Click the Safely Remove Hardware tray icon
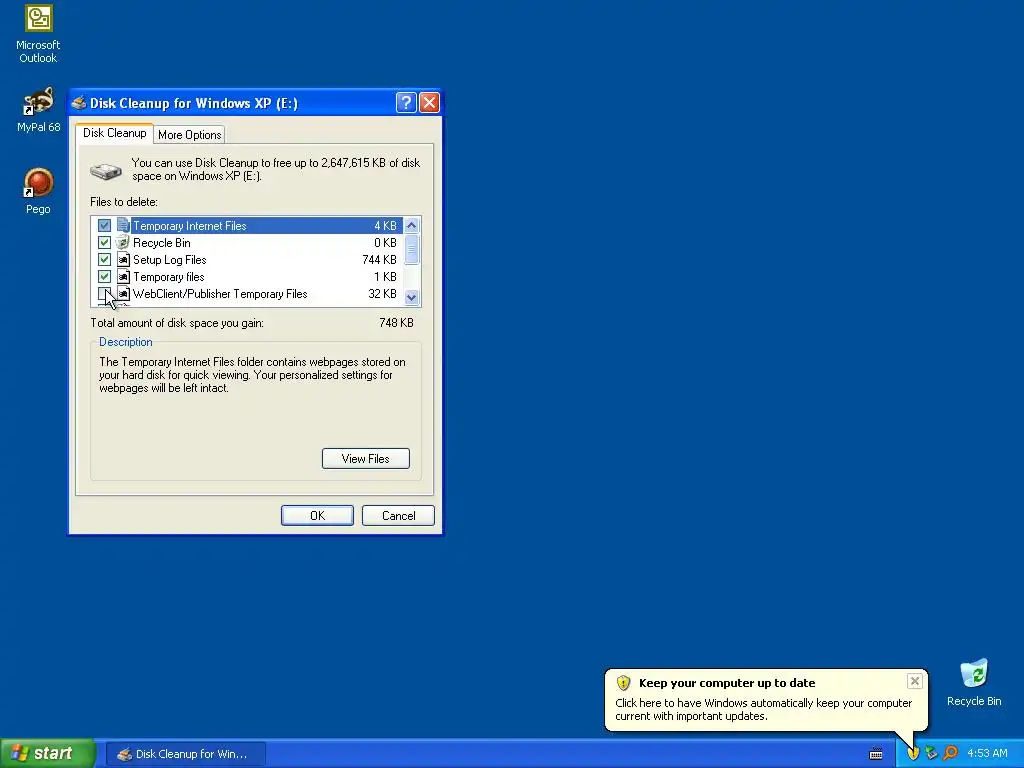 931,753
